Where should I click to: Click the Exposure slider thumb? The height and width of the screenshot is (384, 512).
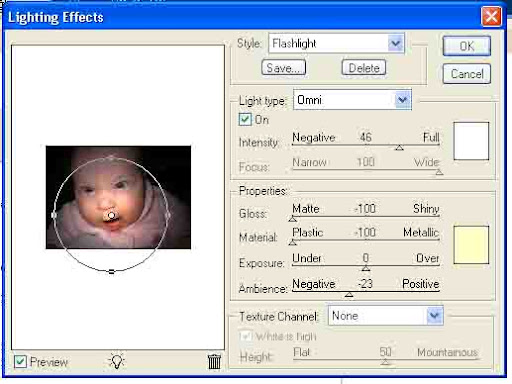point(366,268)
